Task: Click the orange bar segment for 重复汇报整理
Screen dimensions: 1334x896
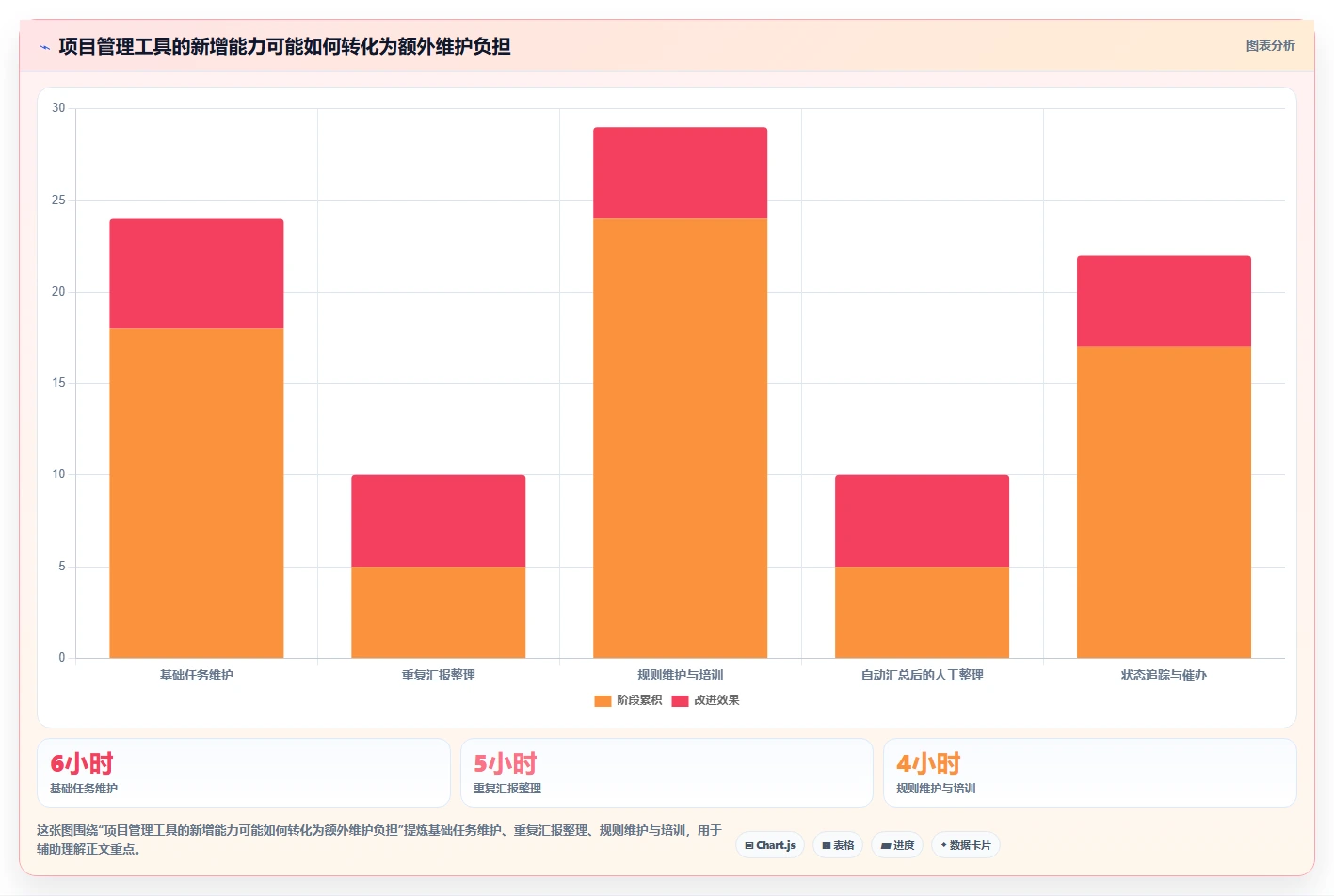Action: pyautogui.click(x=439, y=612)
